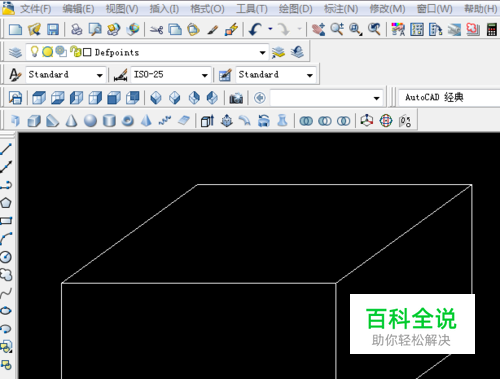Select the Helix tool

pos(165,121)
